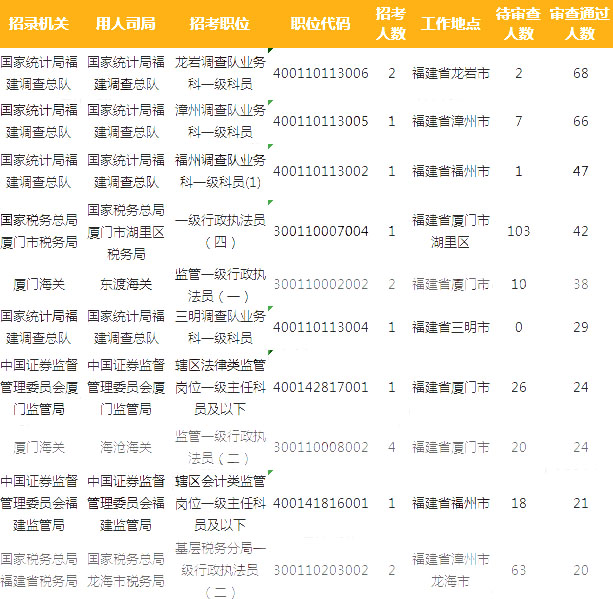Screen dimensions: 613x599
Task: Select the 海沧海关 department cell
Action: 125,447
